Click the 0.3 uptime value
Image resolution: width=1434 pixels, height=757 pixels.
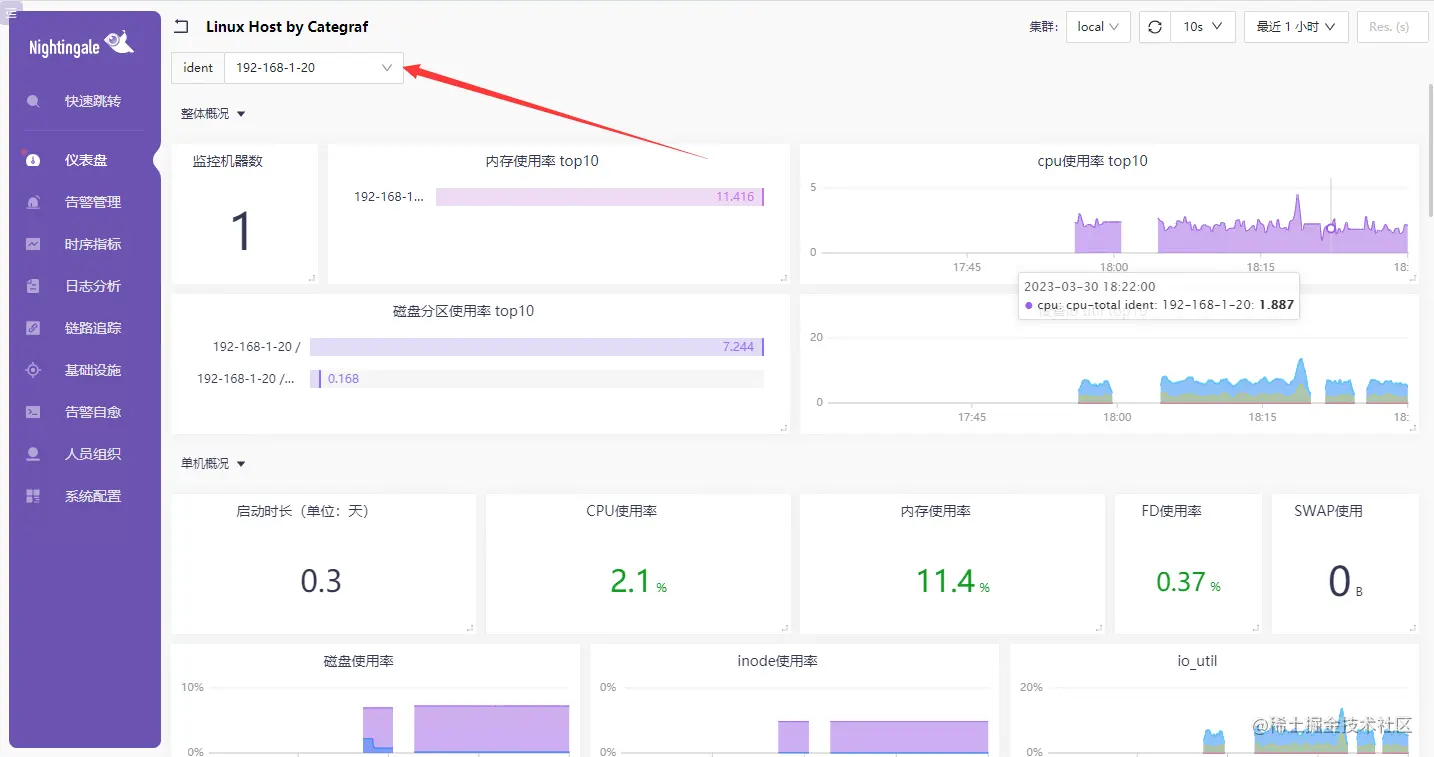321,581
